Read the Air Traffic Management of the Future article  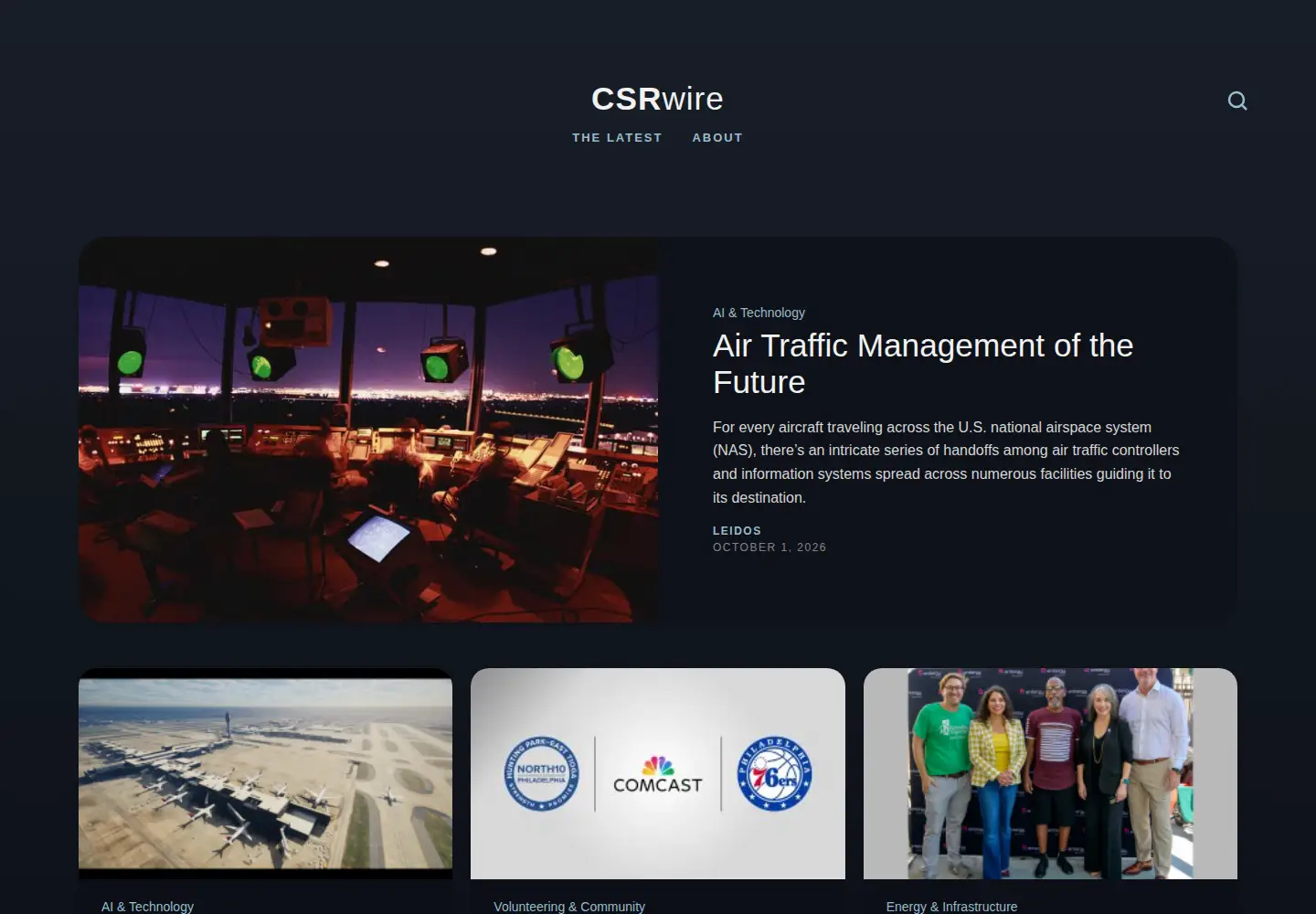(x=923, y=364)
